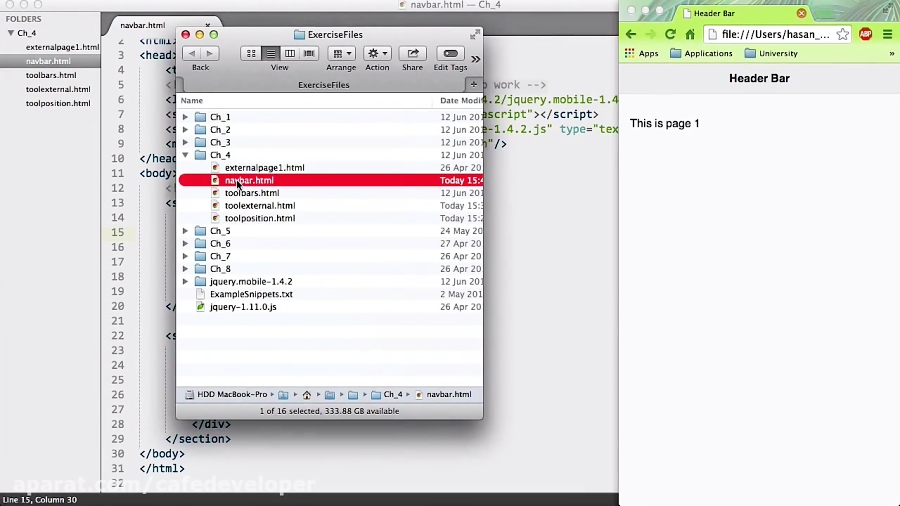This screenshot has width=900, height=506.
Task: Click the Edit Tags toolbar button
Action: 450,53
